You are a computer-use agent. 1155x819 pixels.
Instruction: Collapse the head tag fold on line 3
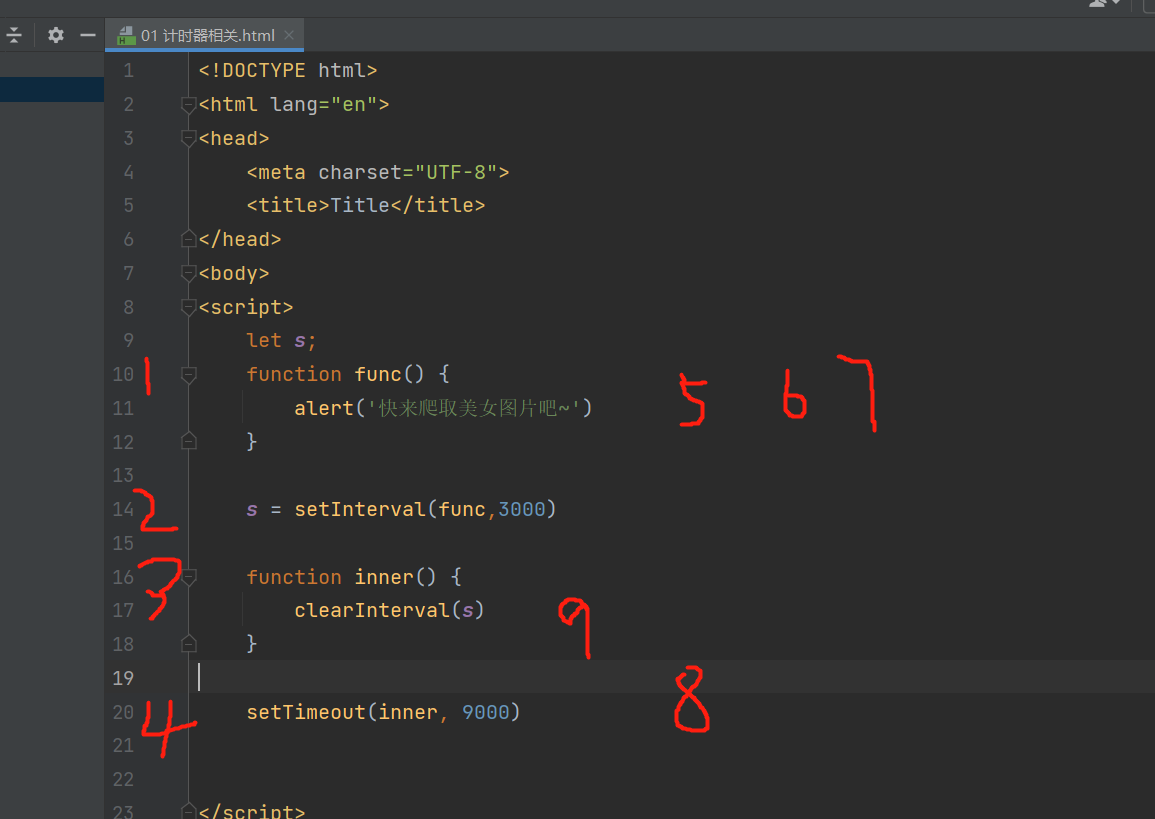click(189, 138)
